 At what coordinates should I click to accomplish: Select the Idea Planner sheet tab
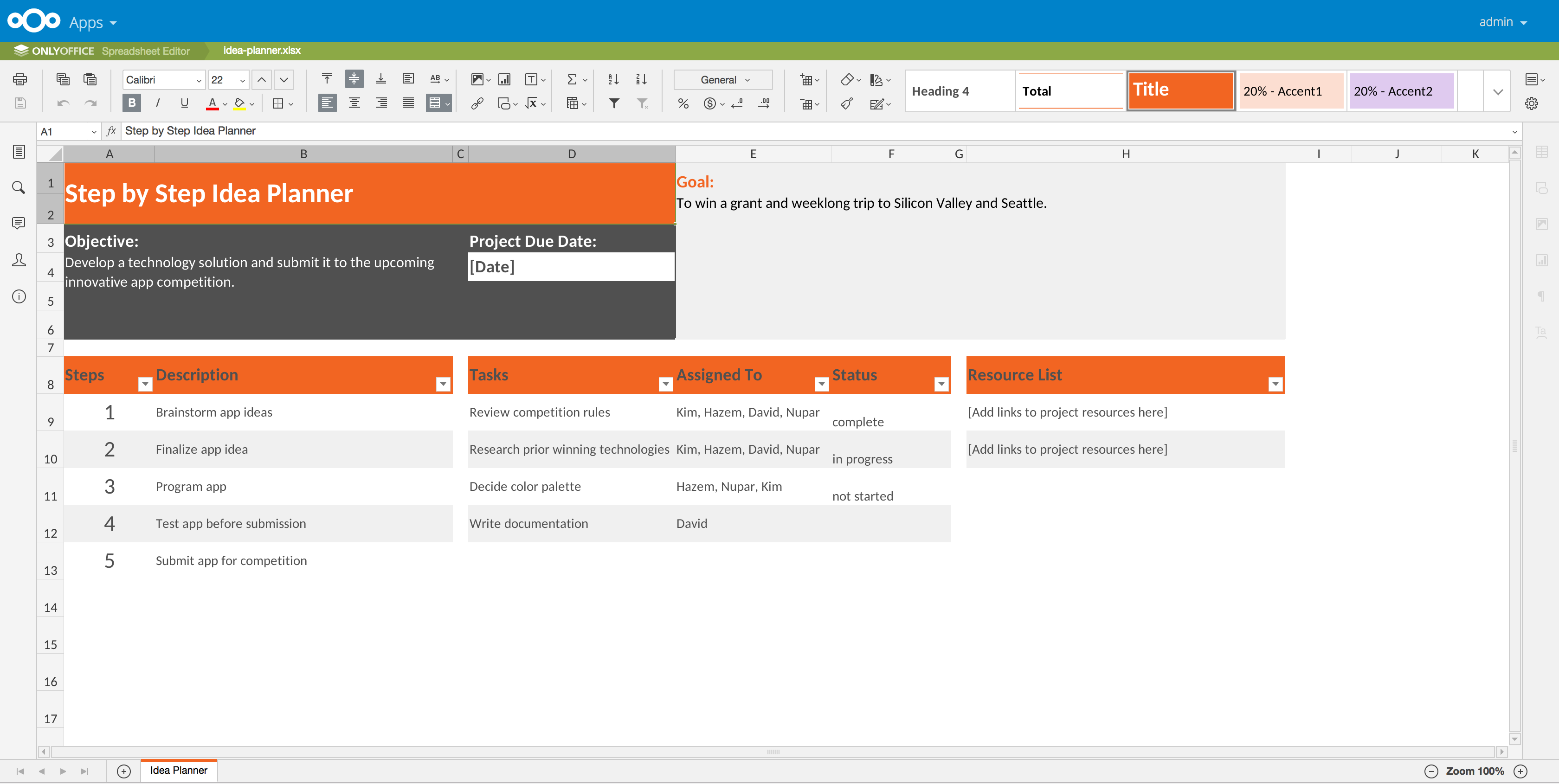[x=179, y=770]
